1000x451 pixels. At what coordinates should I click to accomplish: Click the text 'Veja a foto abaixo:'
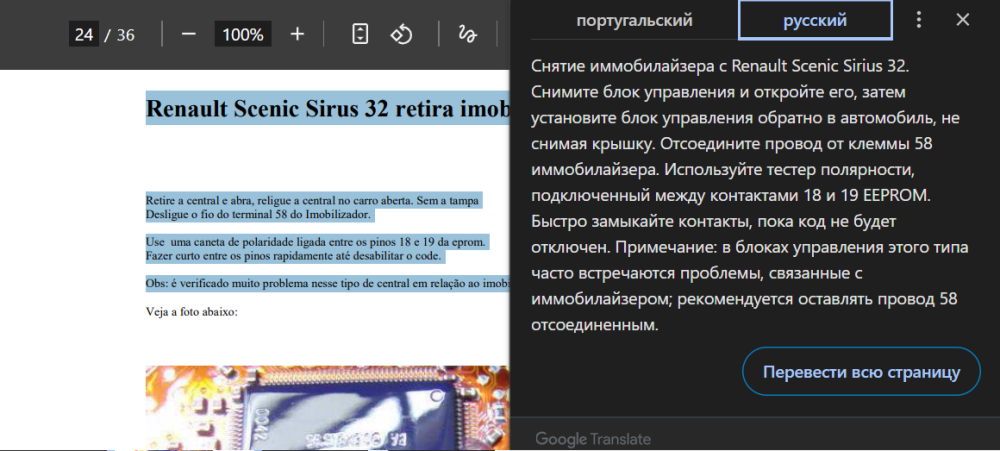pos(192,313)
